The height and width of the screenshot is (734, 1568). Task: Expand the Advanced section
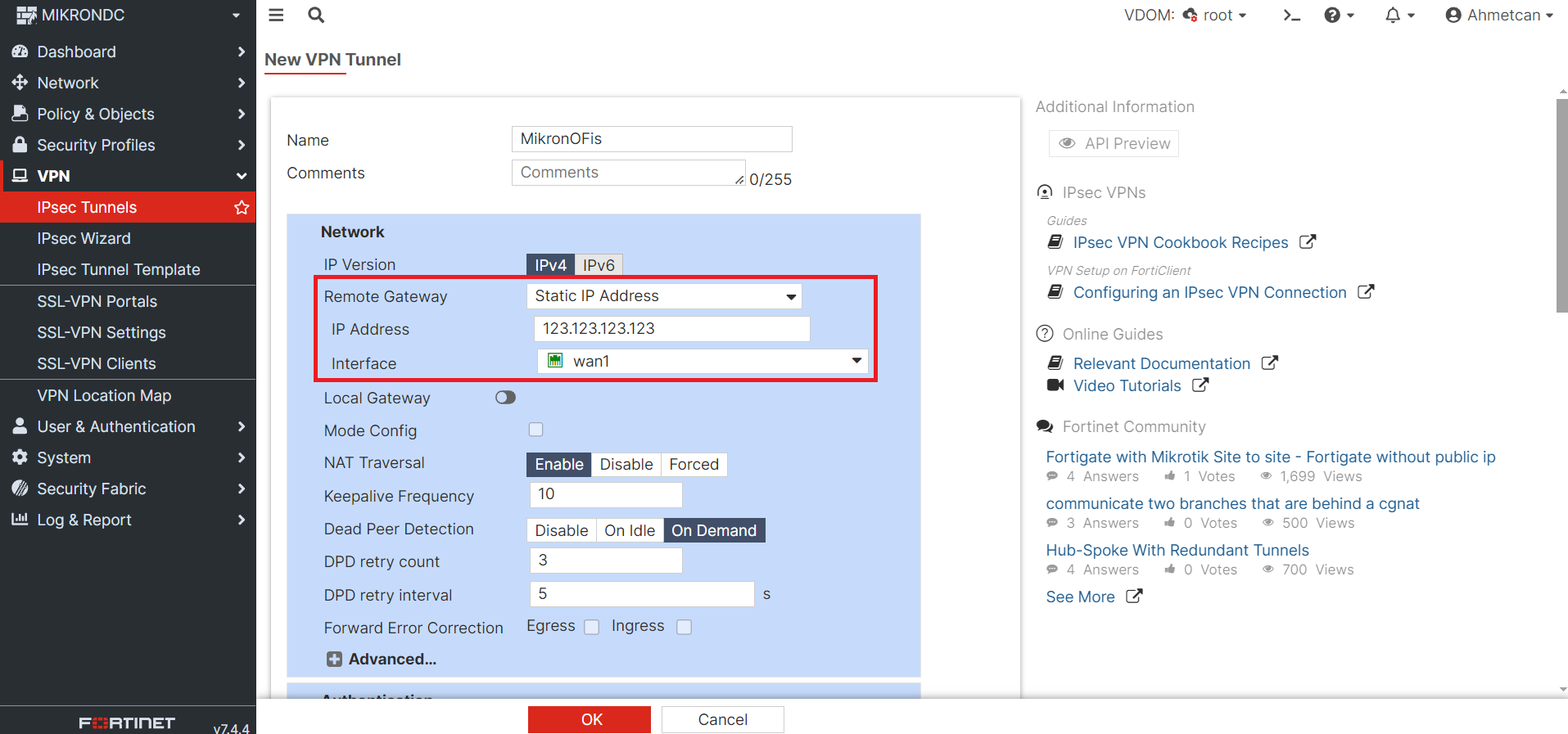tap(382, 660)
